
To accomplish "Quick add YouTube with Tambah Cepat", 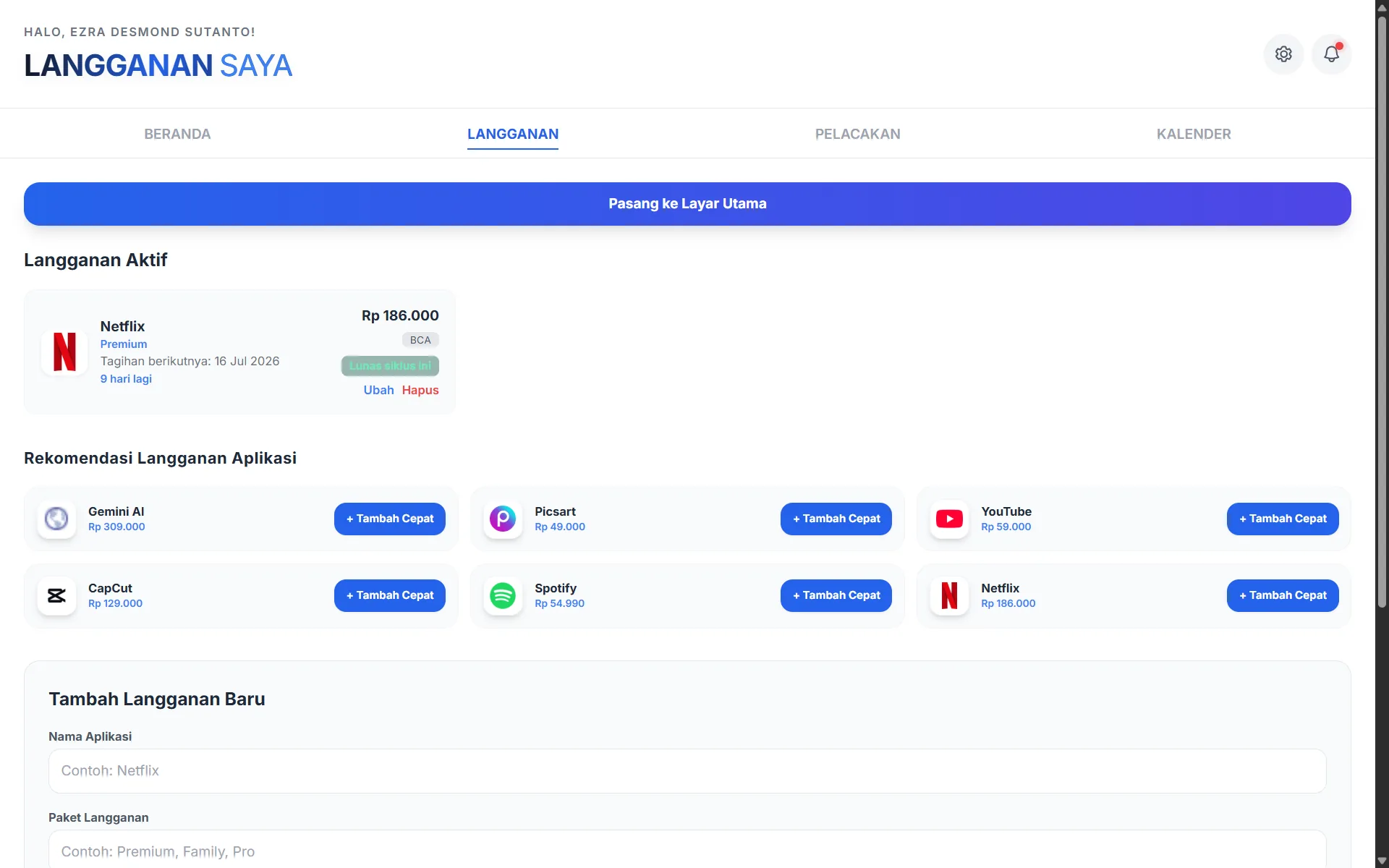I will click(x=1283, y=519).
